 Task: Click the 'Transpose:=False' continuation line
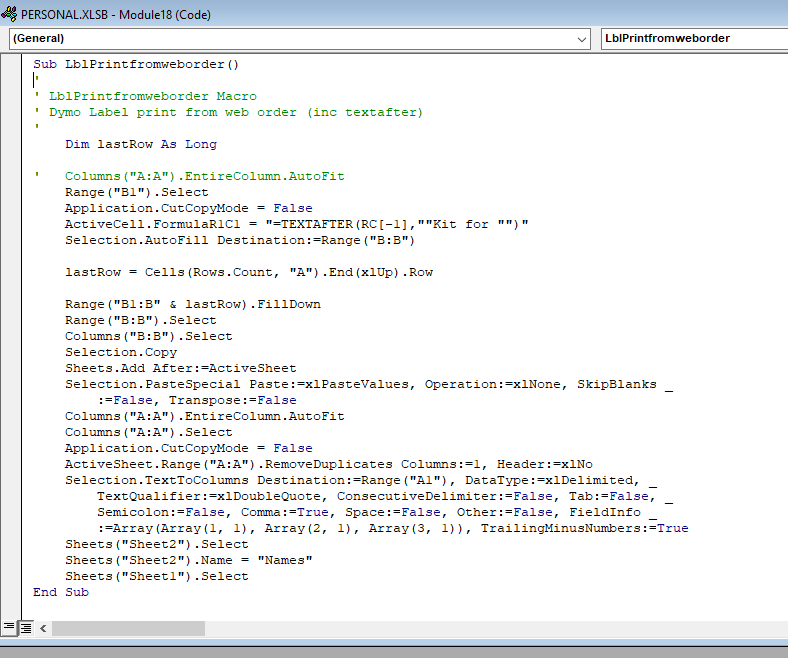click(x=196, y=401)
